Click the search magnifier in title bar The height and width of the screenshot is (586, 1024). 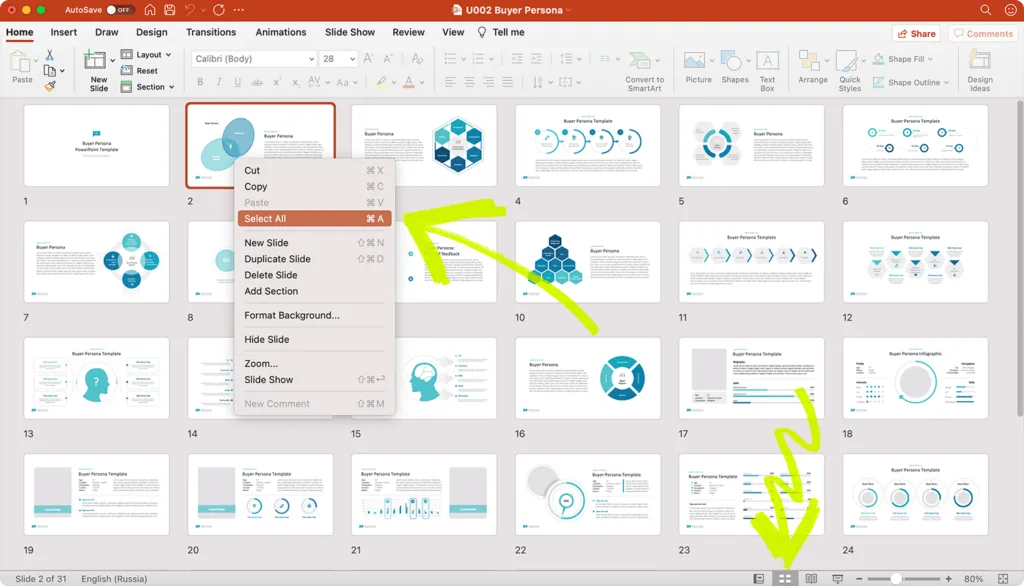coord(985,10)
